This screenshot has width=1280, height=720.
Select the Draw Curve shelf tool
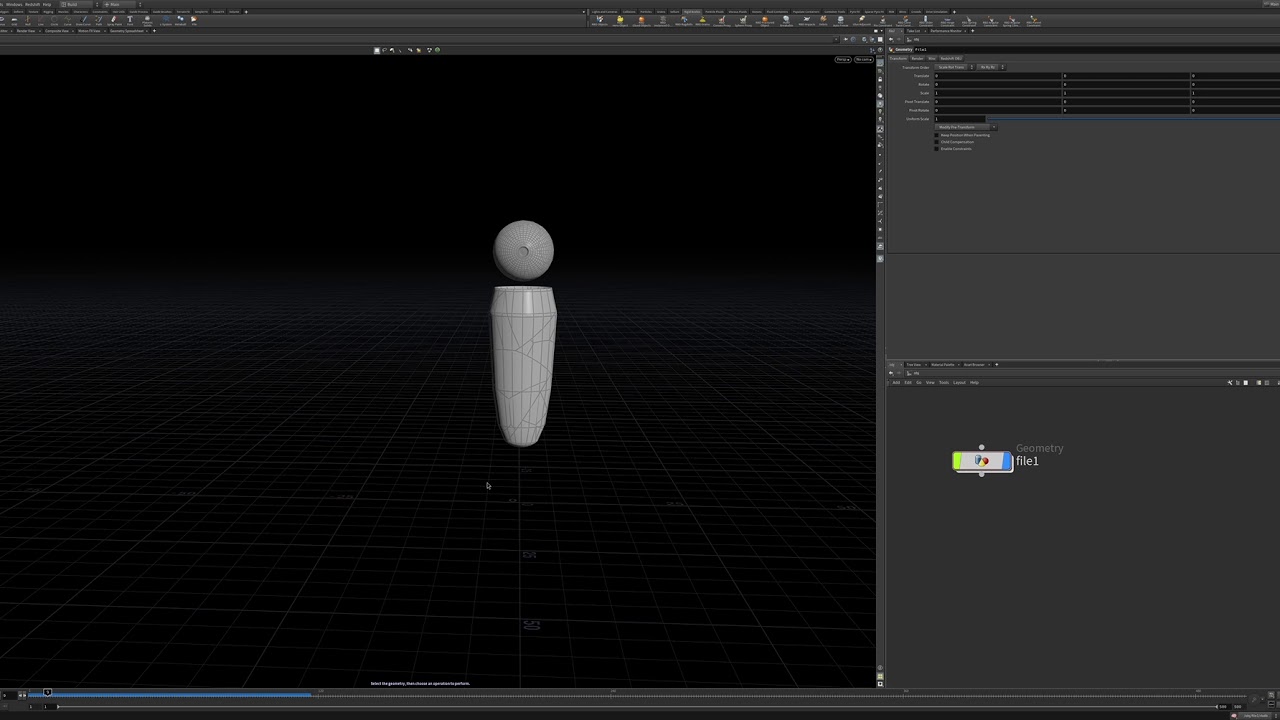click(x=83, y=20)
